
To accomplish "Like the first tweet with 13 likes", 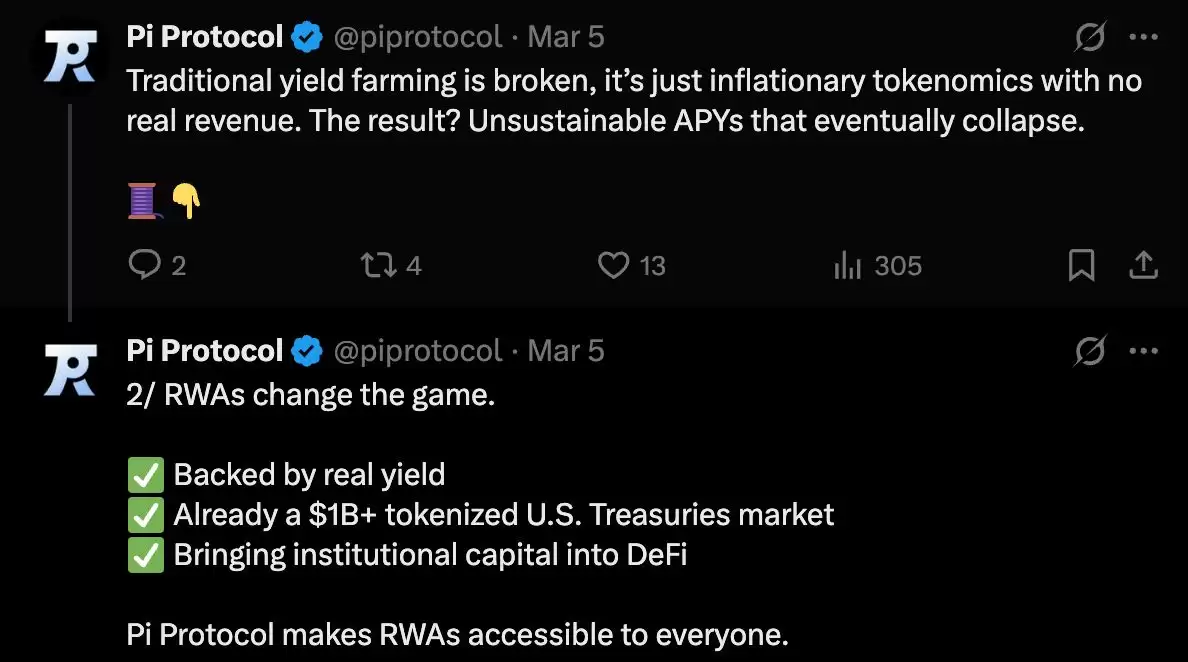I will coord(612,265).
